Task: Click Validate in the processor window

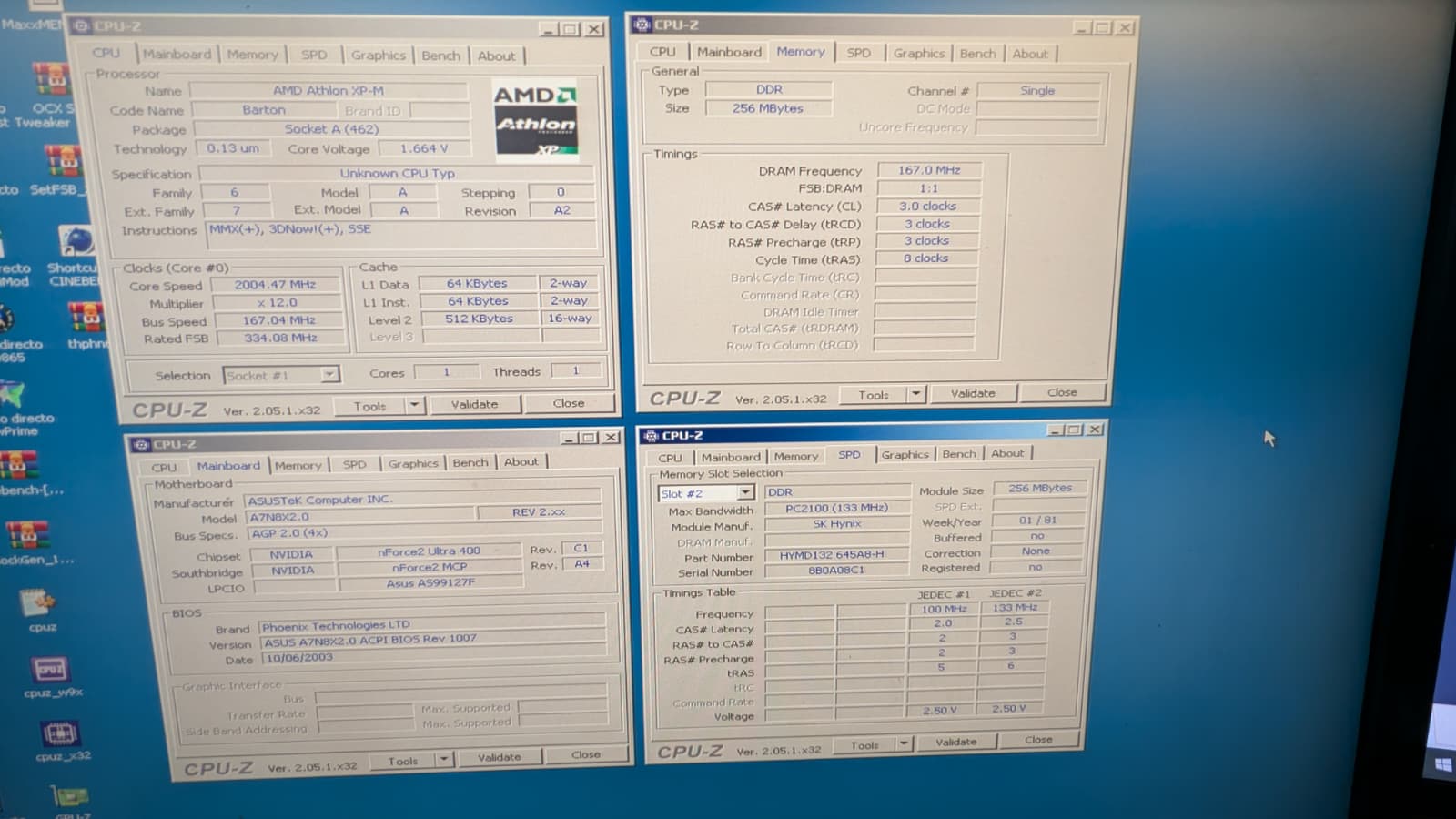Action: coord(475,404)
